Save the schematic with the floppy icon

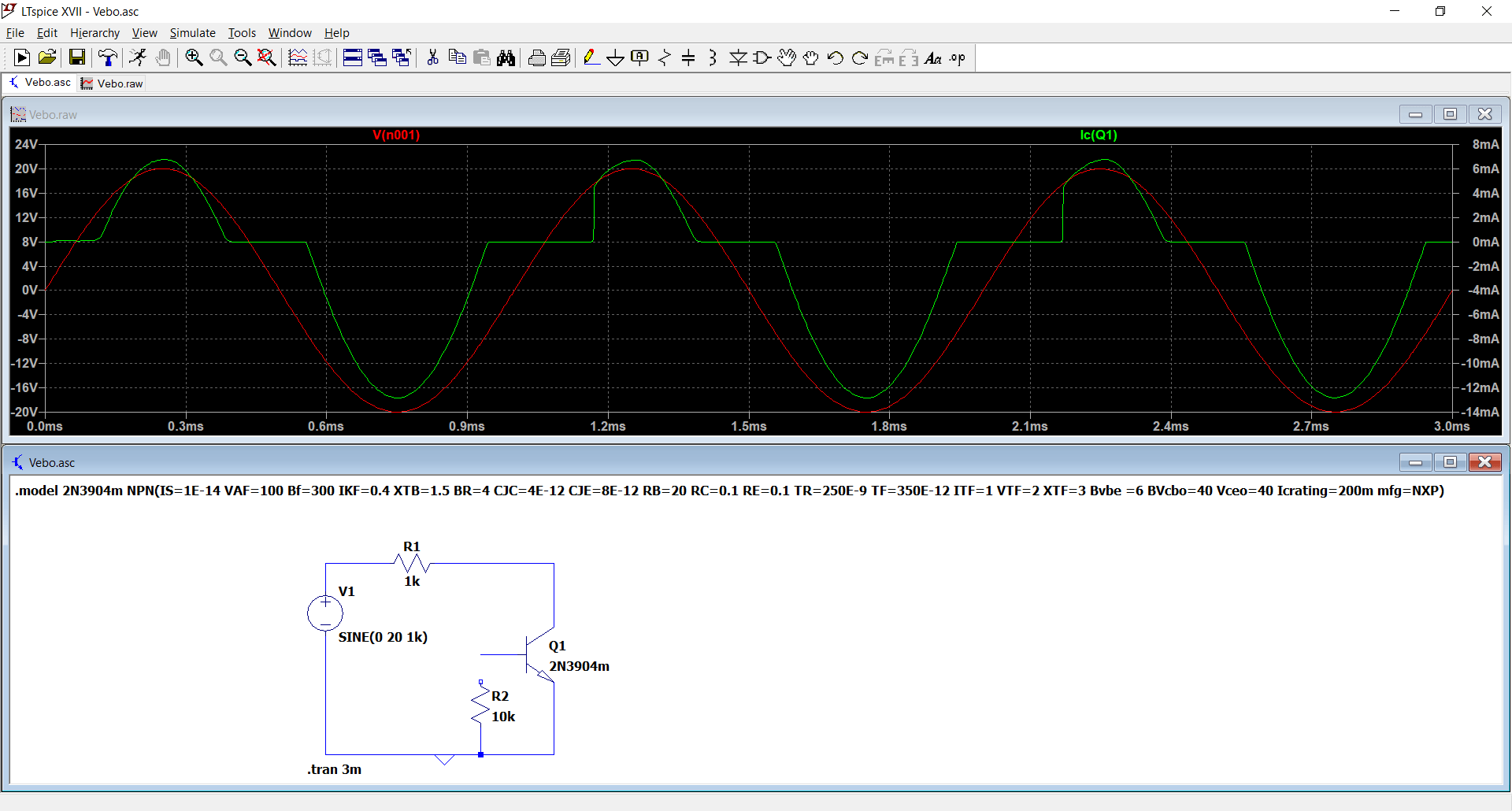click(77, 57)
